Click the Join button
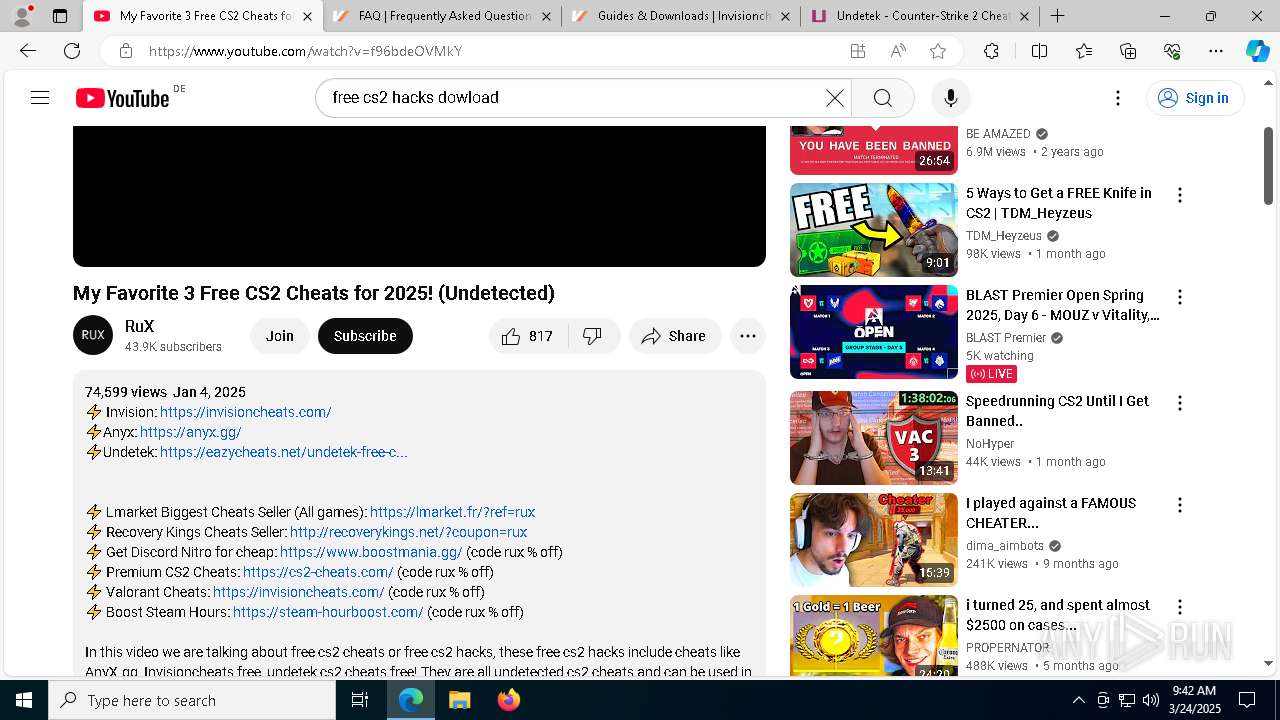Screen dimensions: 1280x720 pos(280,336)
